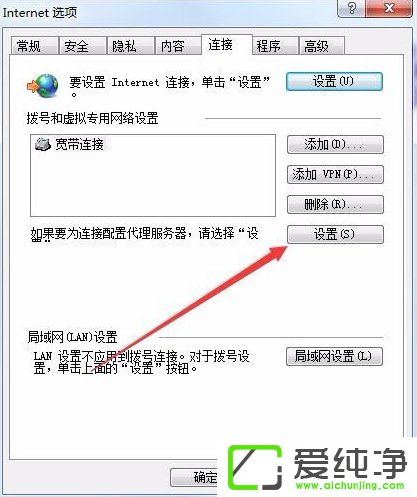Click the 设置(U) setup button
The height and width of the screenshot is (497, 417).
334,82
